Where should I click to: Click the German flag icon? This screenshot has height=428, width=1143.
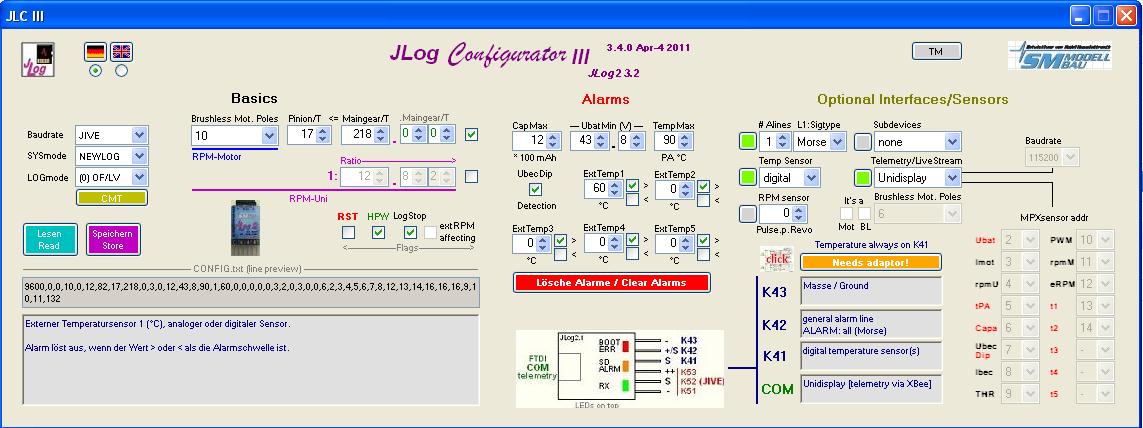pos(95,52)
